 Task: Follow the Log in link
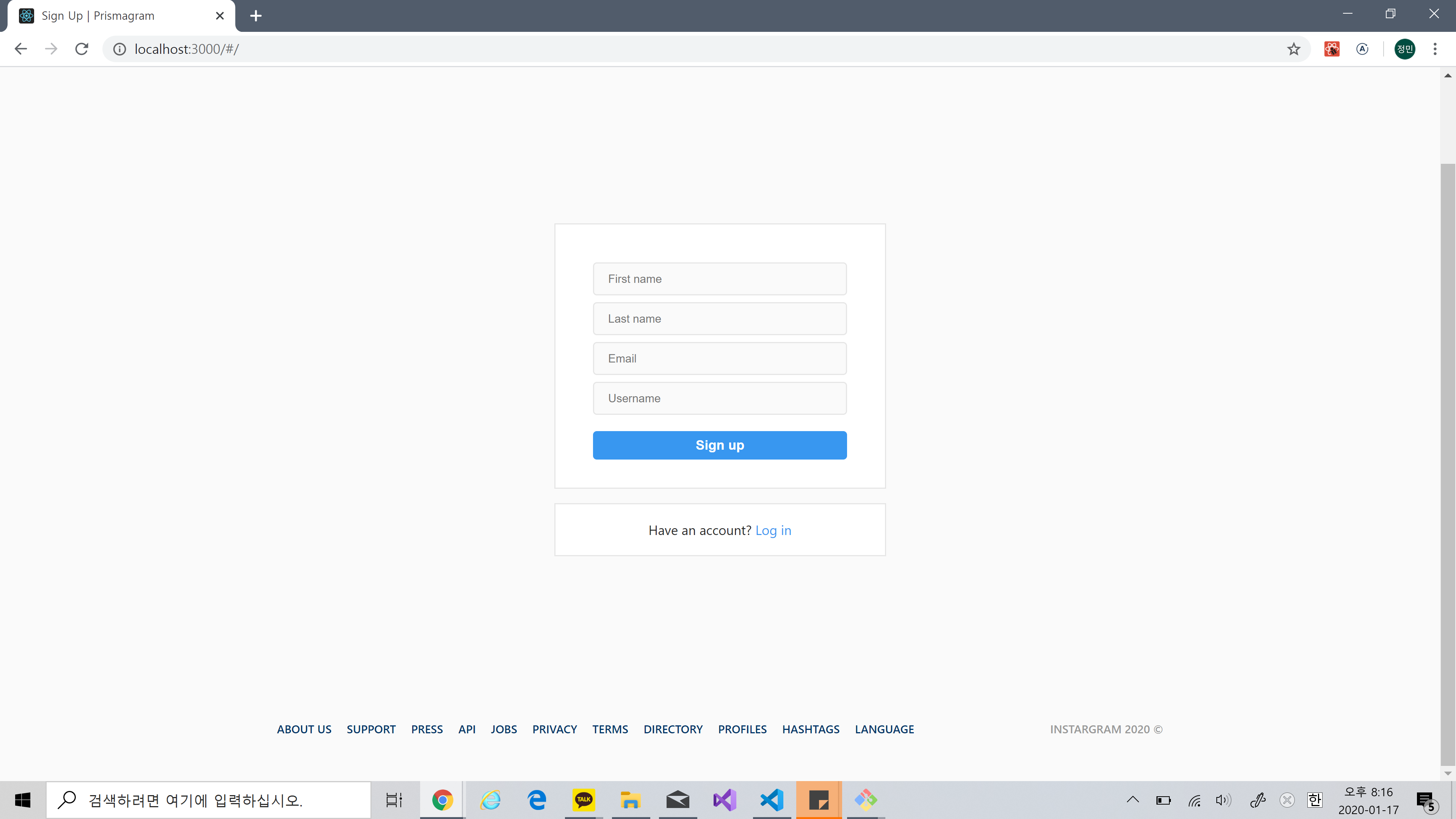(773, 530)
